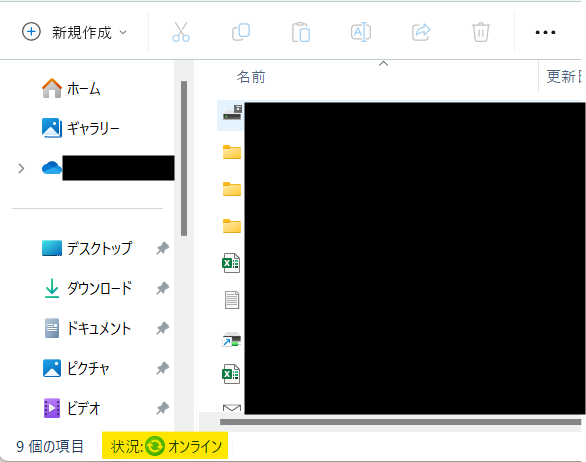The width and height of the screenshot is (586, 462).
Task: Expand the OneDrive tree node chevron
Action: (x=21, y=169)
